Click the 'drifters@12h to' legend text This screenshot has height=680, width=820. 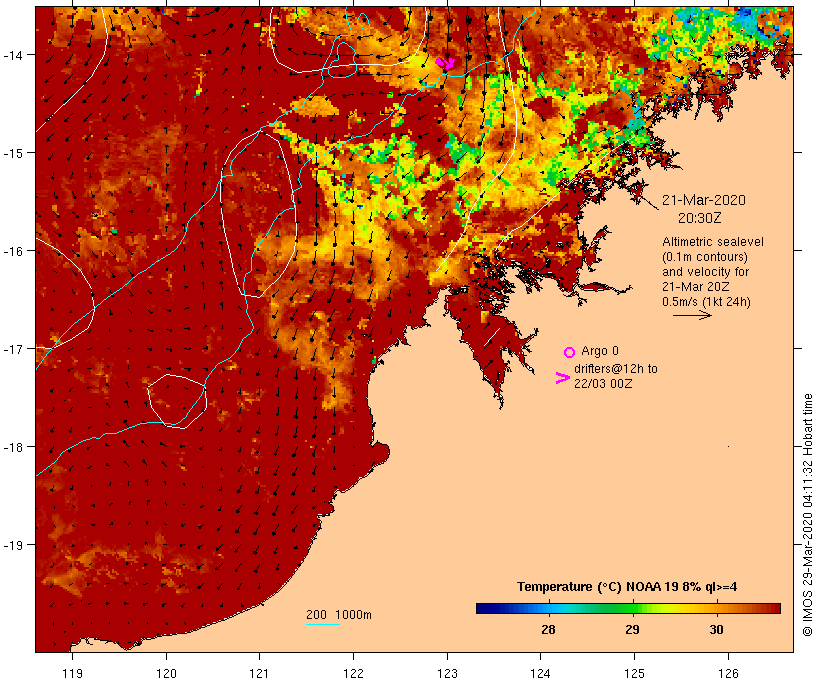tap(616, 369)
